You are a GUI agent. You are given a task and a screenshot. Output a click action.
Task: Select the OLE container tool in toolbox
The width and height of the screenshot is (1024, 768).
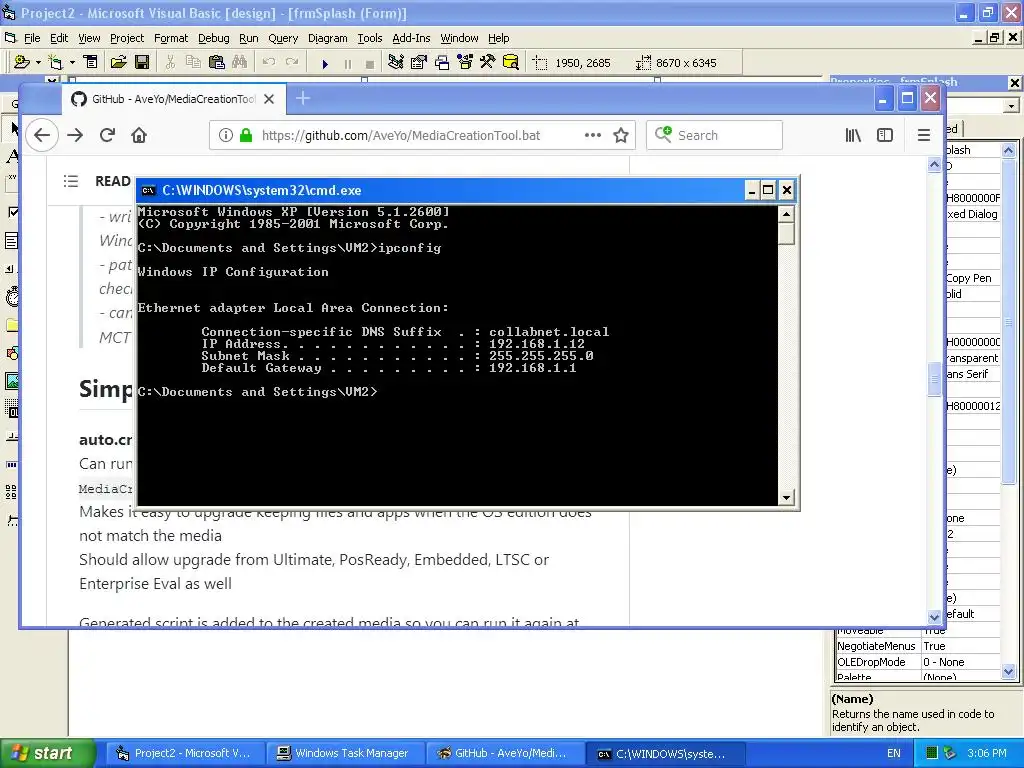pos(12,409)
